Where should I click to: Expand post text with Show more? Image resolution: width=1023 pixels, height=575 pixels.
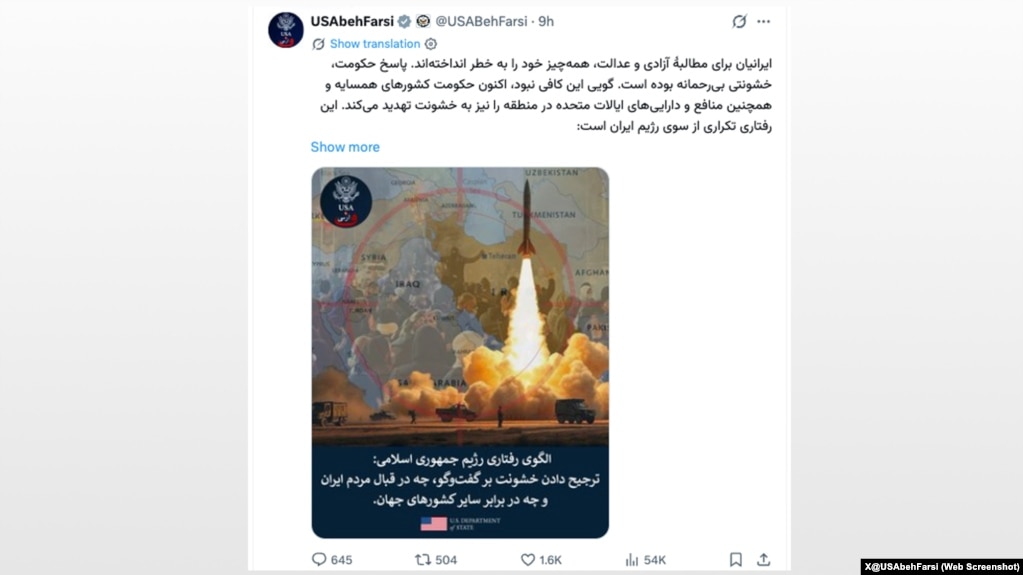pyautogui.click(x=344, y=147)
